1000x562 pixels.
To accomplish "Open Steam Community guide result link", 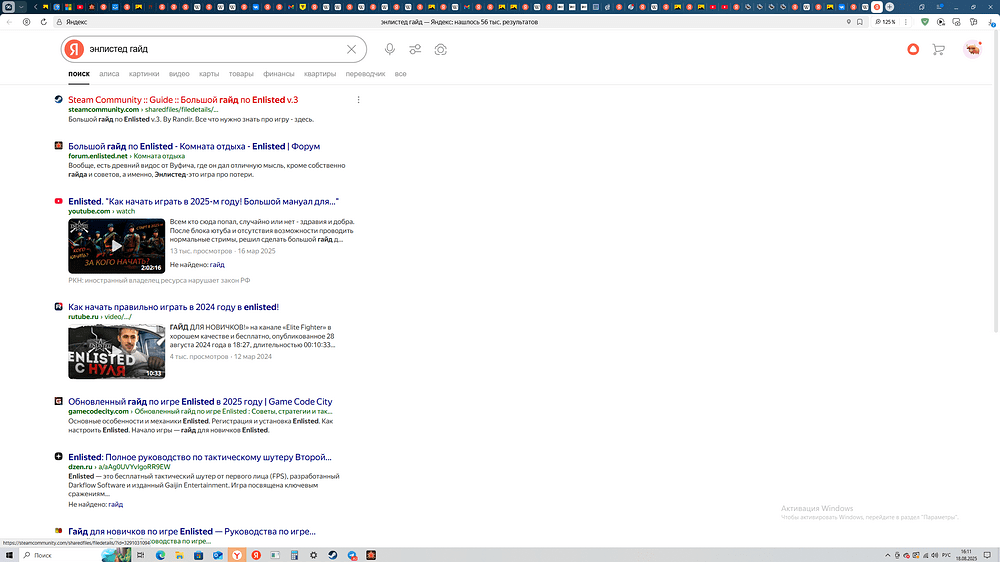I will [x=183, y=100].
